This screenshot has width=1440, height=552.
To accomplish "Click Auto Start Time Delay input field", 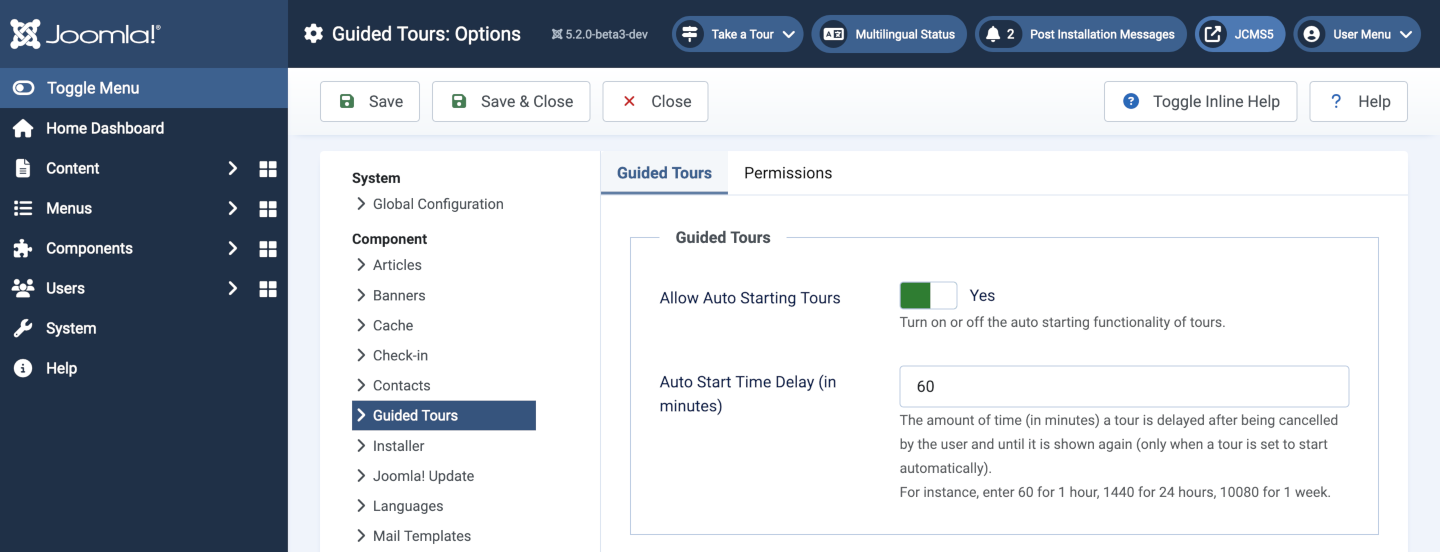I will [x=1124, y=386].
